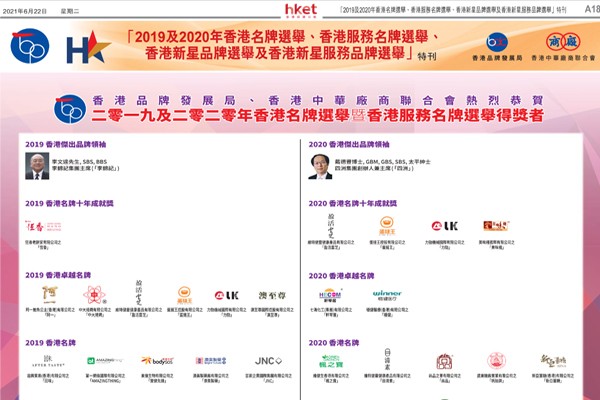Click the heading 2020 香港名牌
600x400 pixels.
click(x=334, y=343)
